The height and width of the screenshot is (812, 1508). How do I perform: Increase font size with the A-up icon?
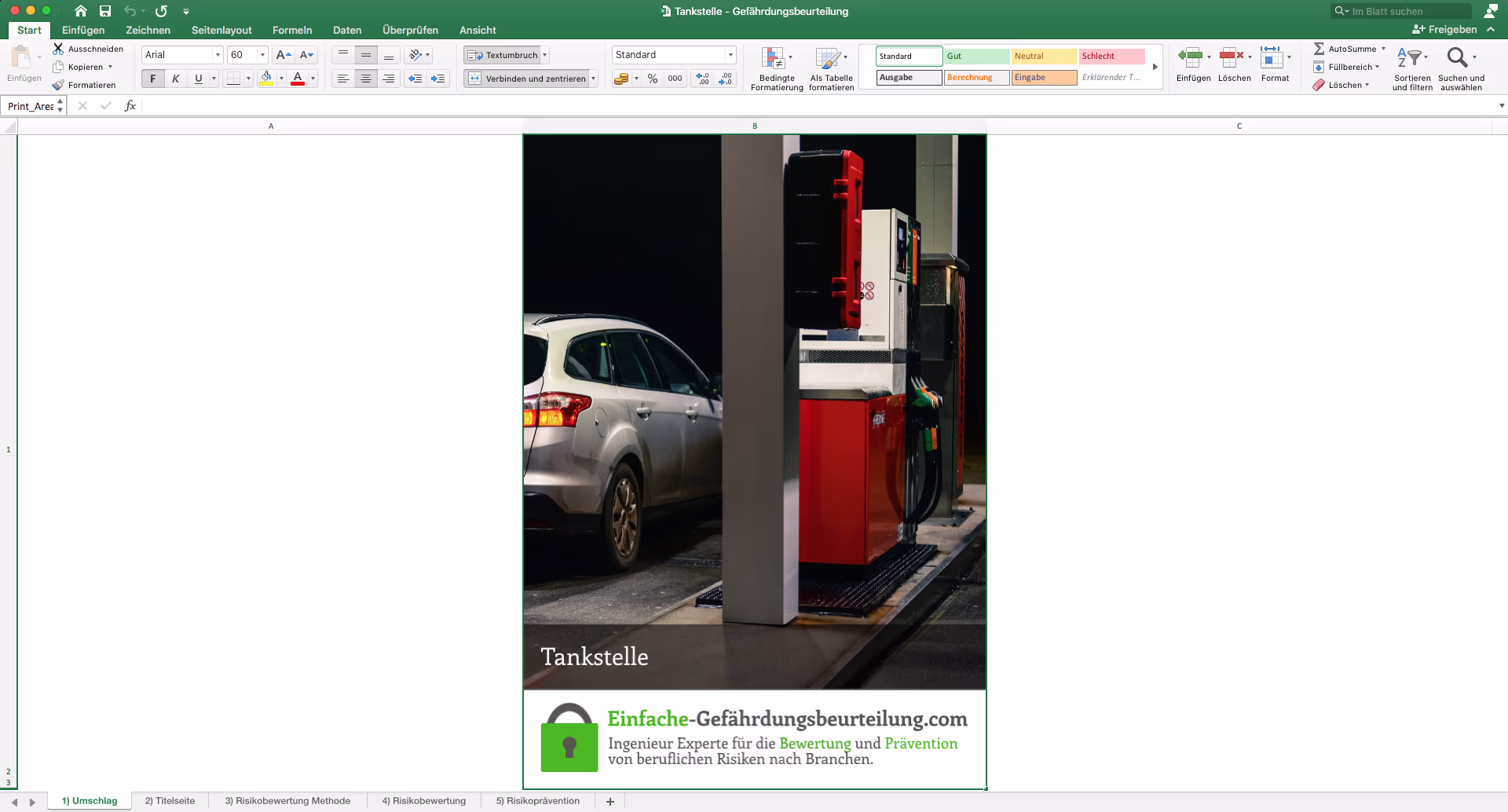coord(284,55)
